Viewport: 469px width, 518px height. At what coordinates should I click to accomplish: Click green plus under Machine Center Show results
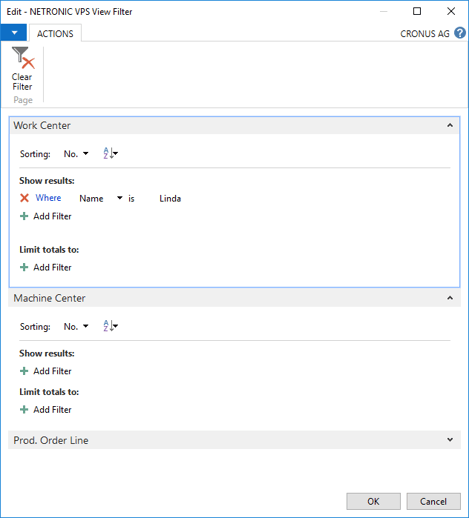(24, 371)
